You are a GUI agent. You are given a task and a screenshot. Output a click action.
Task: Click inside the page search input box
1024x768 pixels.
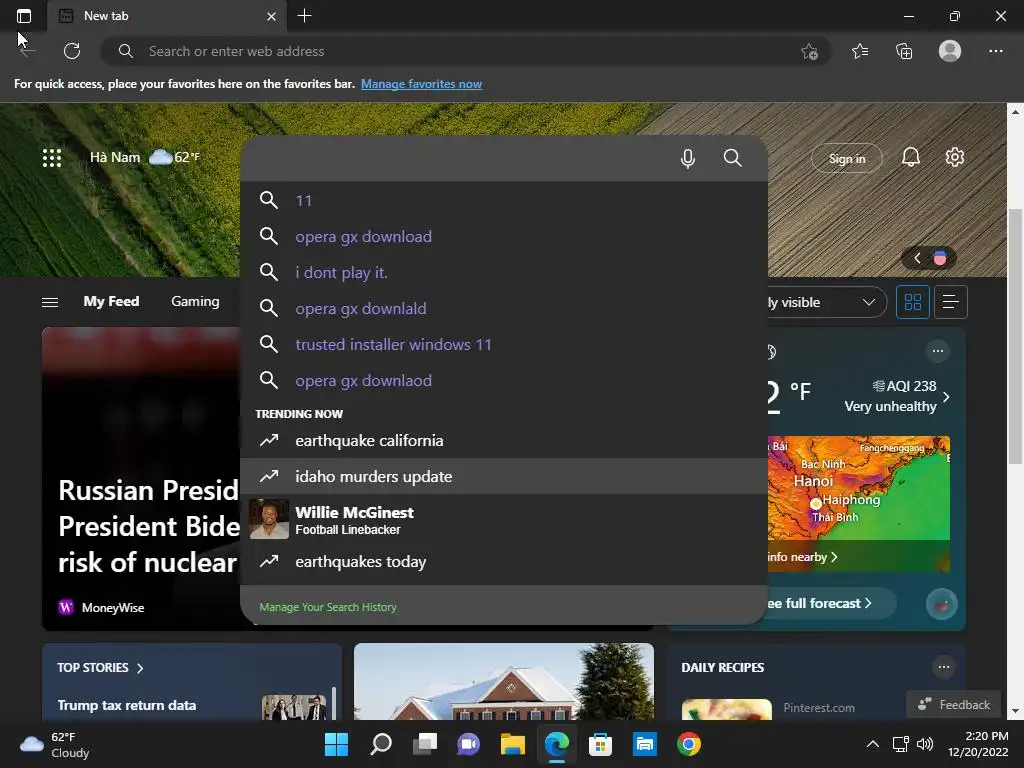457,158
